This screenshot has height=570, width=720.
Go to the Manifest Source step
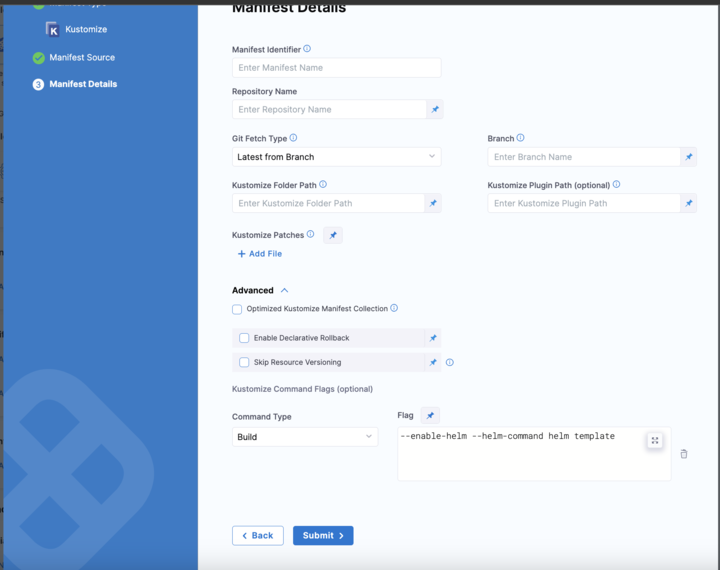pyautogui.click(x=82, y=58)
